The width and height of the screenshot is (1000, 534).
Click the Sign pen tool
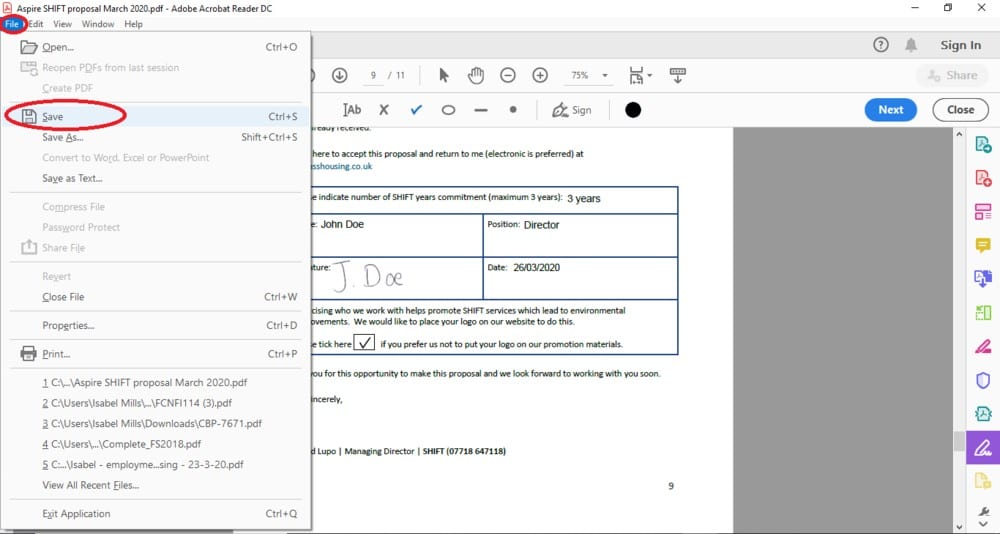click(571, 110)
